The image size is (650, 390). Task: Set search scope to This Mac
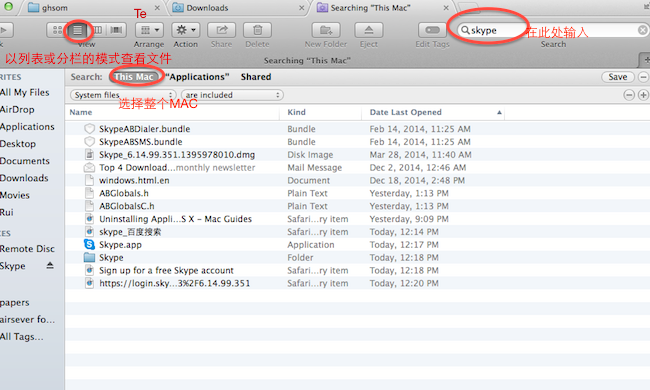(x=134, y=77)
